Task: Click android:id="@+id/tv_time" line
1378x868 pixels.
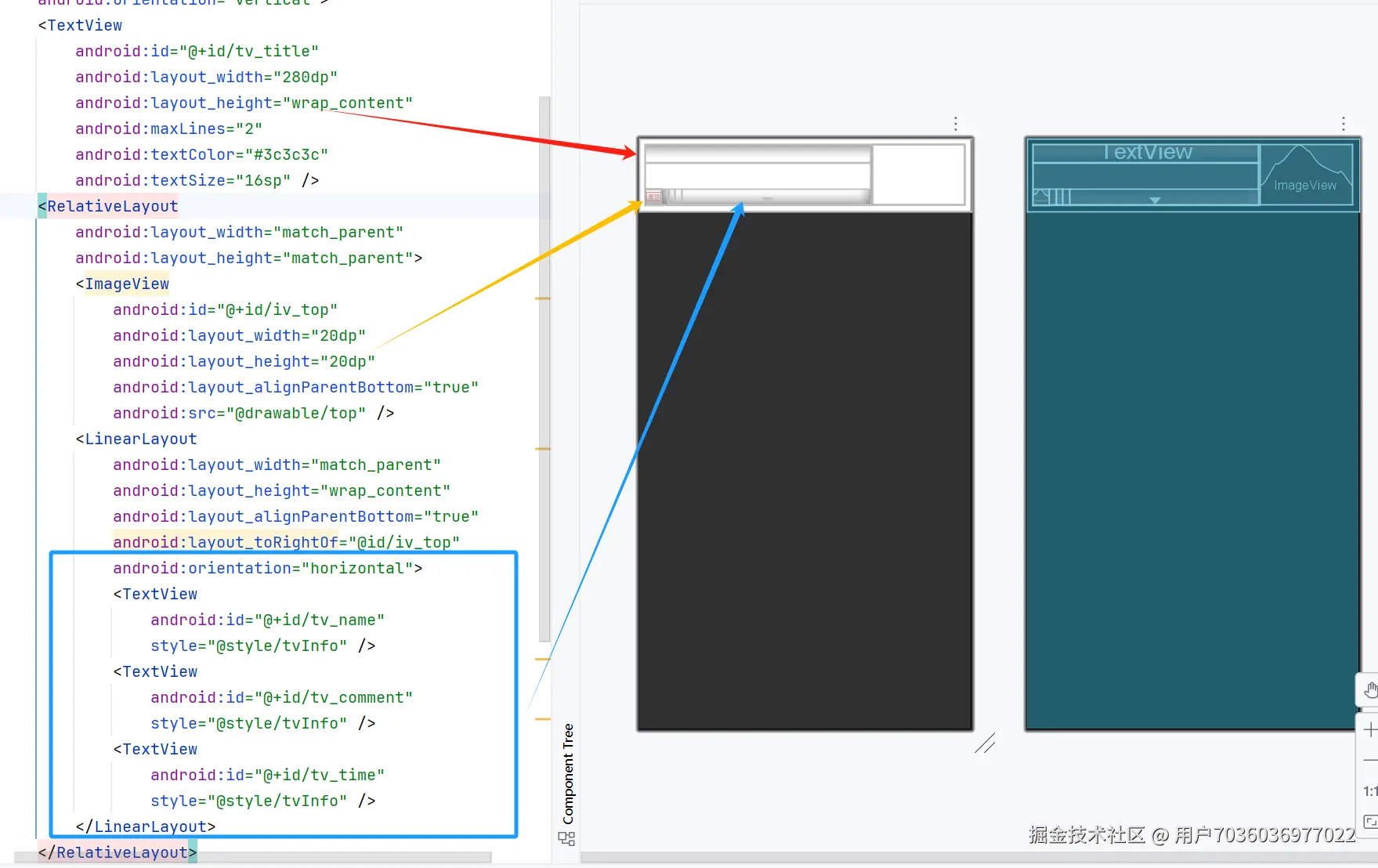Action: coord(268,775)
